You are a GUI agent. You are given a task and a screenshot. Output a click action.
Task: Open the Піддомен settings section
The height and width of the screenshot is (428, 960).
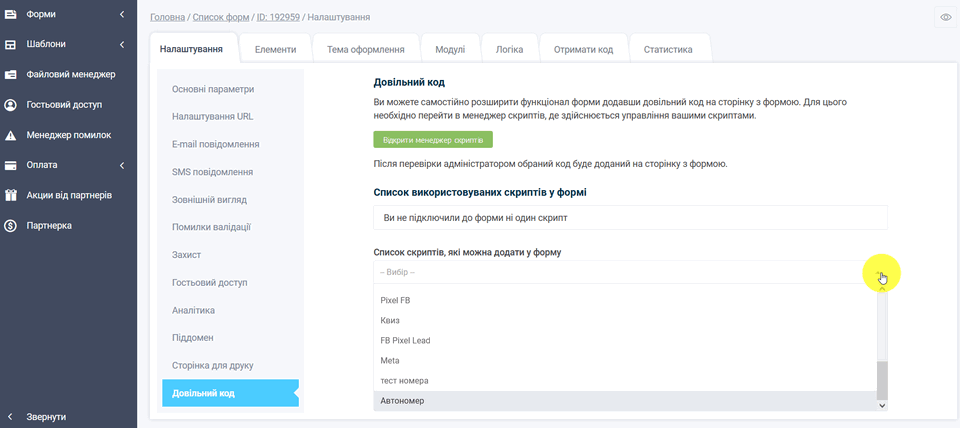pos(193,338)
